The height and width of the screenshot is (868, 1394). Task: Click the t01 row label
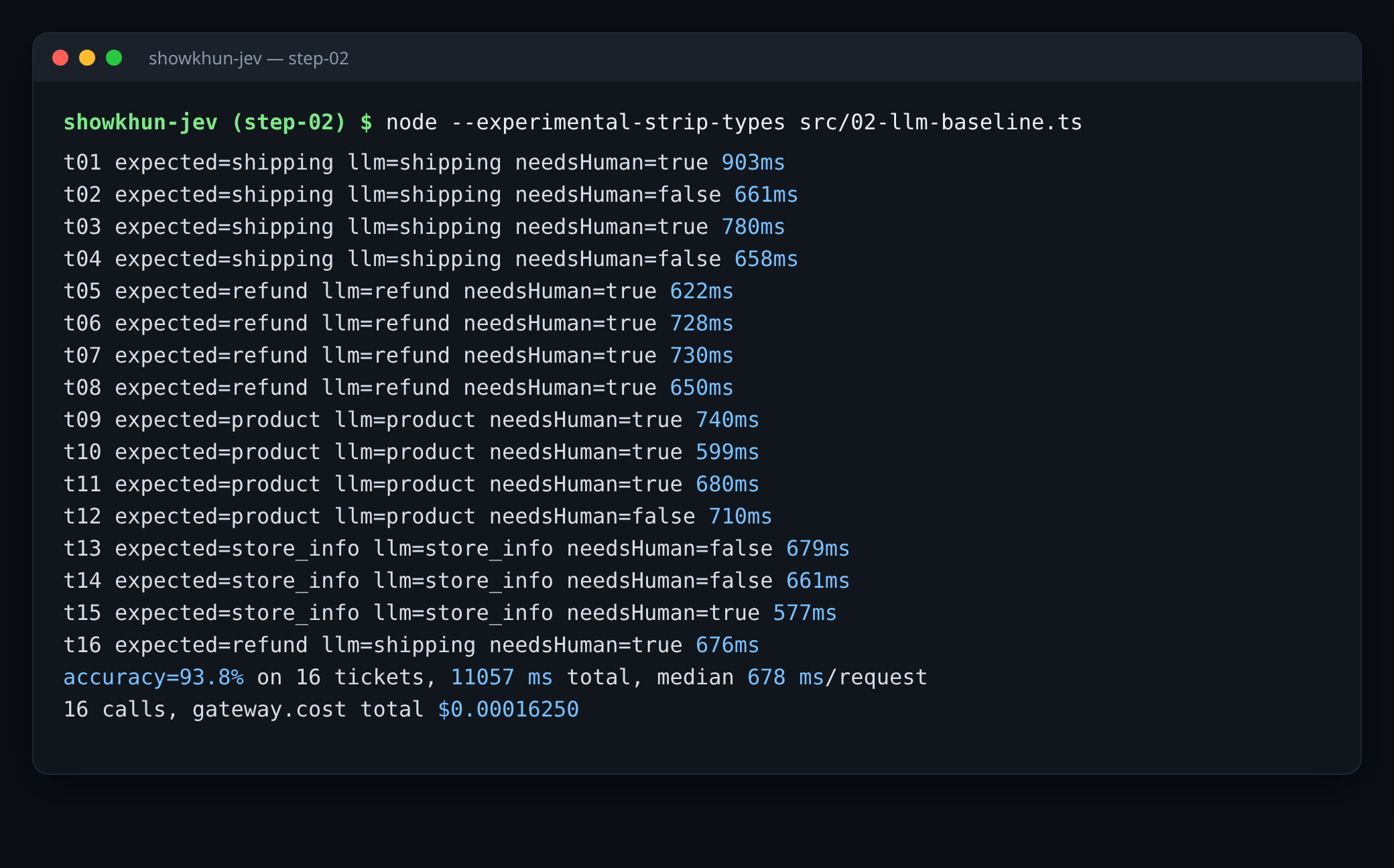tap(82, 162)
